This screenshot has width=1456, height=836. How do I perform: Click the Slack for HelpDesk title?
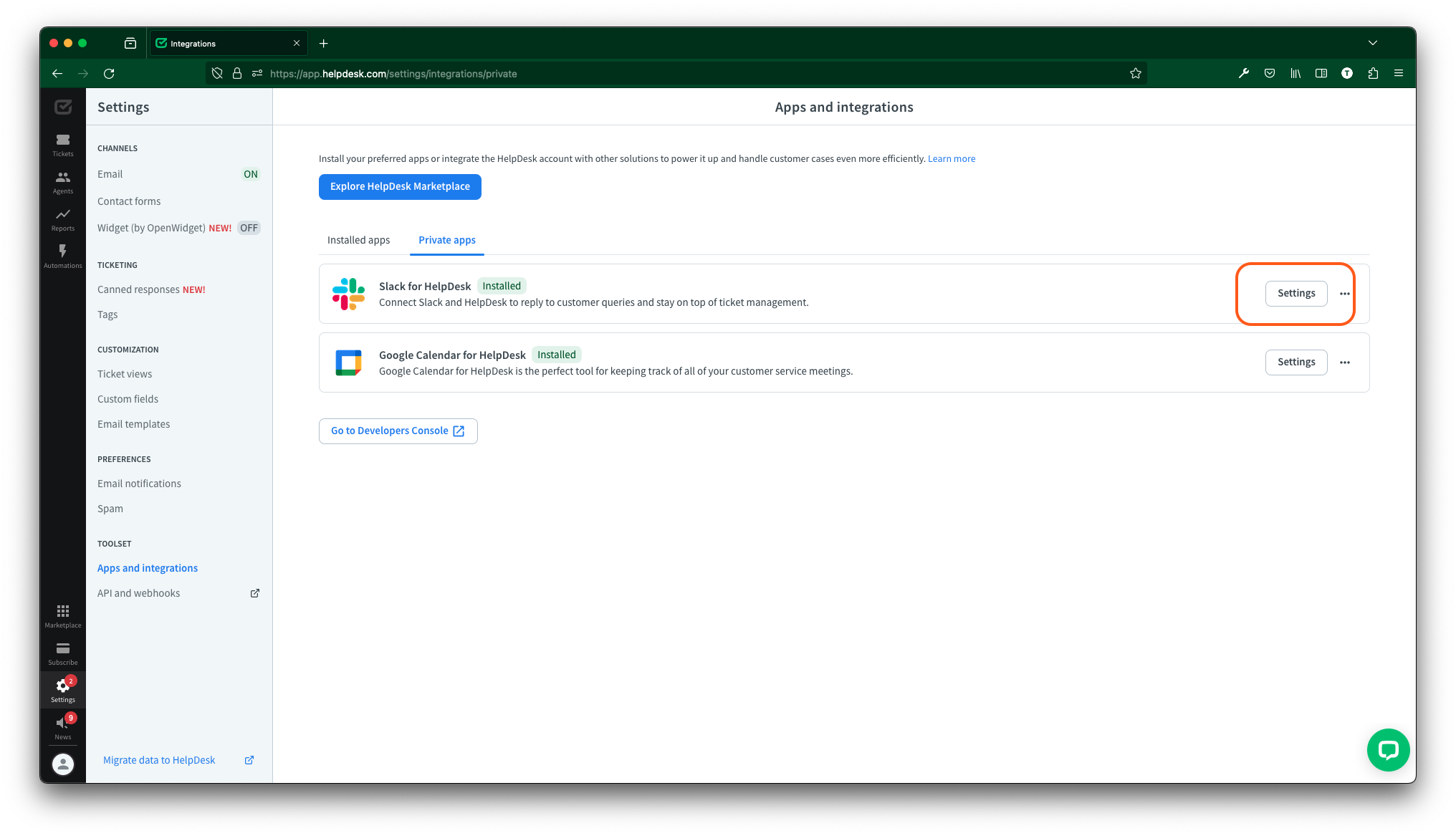coord(425,287)
